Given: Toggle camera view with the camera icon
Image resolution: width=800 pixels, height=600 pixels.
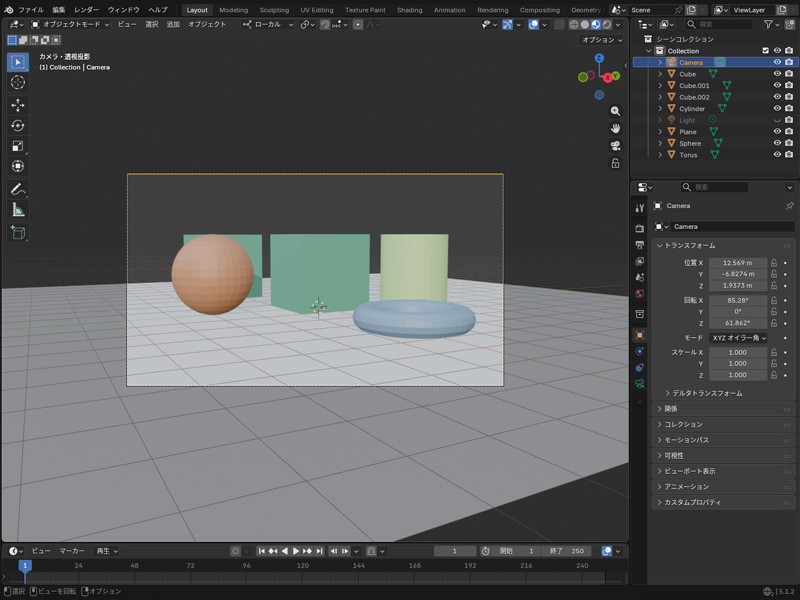Looking at the screenshot, I should [615, 146].
